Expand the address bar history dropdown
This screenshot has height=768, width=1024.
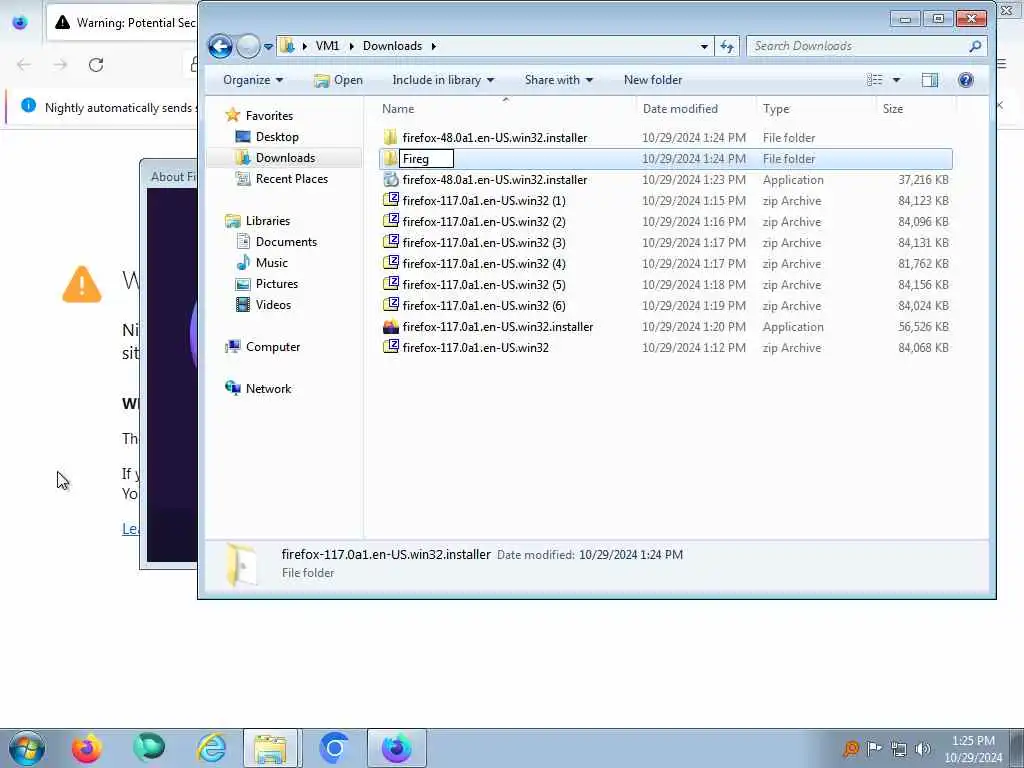click(x=704, y=46)
